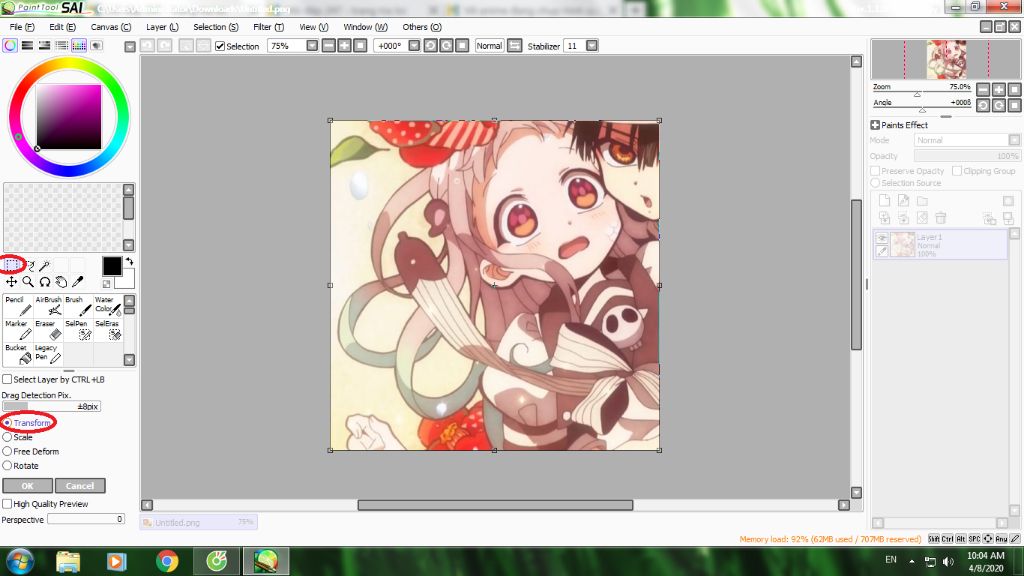Enable High Quality Preview
This screenshot has height=576, width=1024.
click(7, 504)
